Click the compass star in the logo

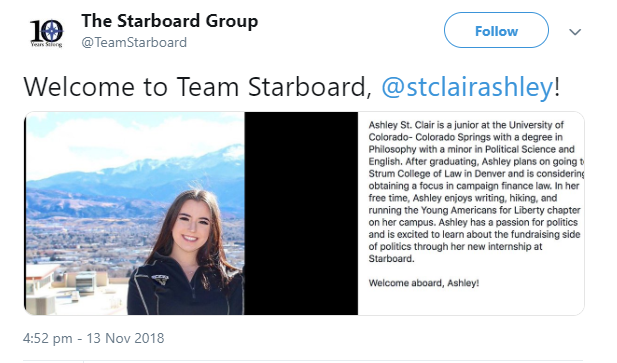[x=53, y=30]
